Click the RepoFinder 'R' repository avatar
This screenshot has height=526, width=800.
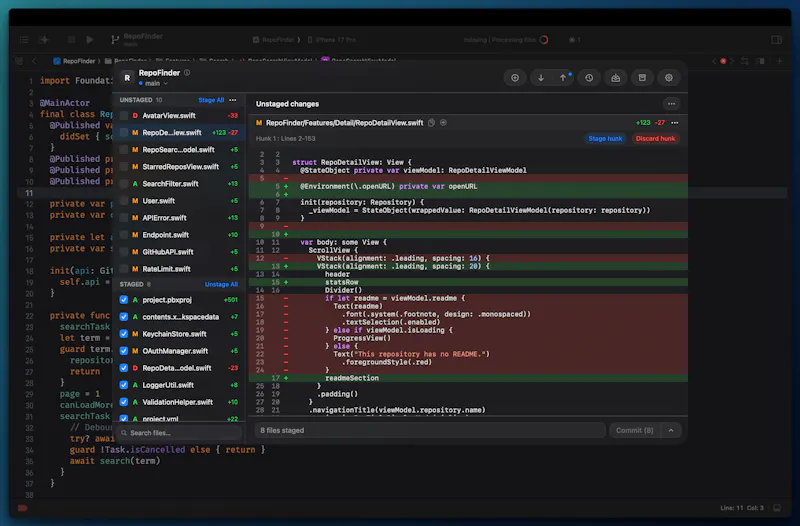point(127,78)
